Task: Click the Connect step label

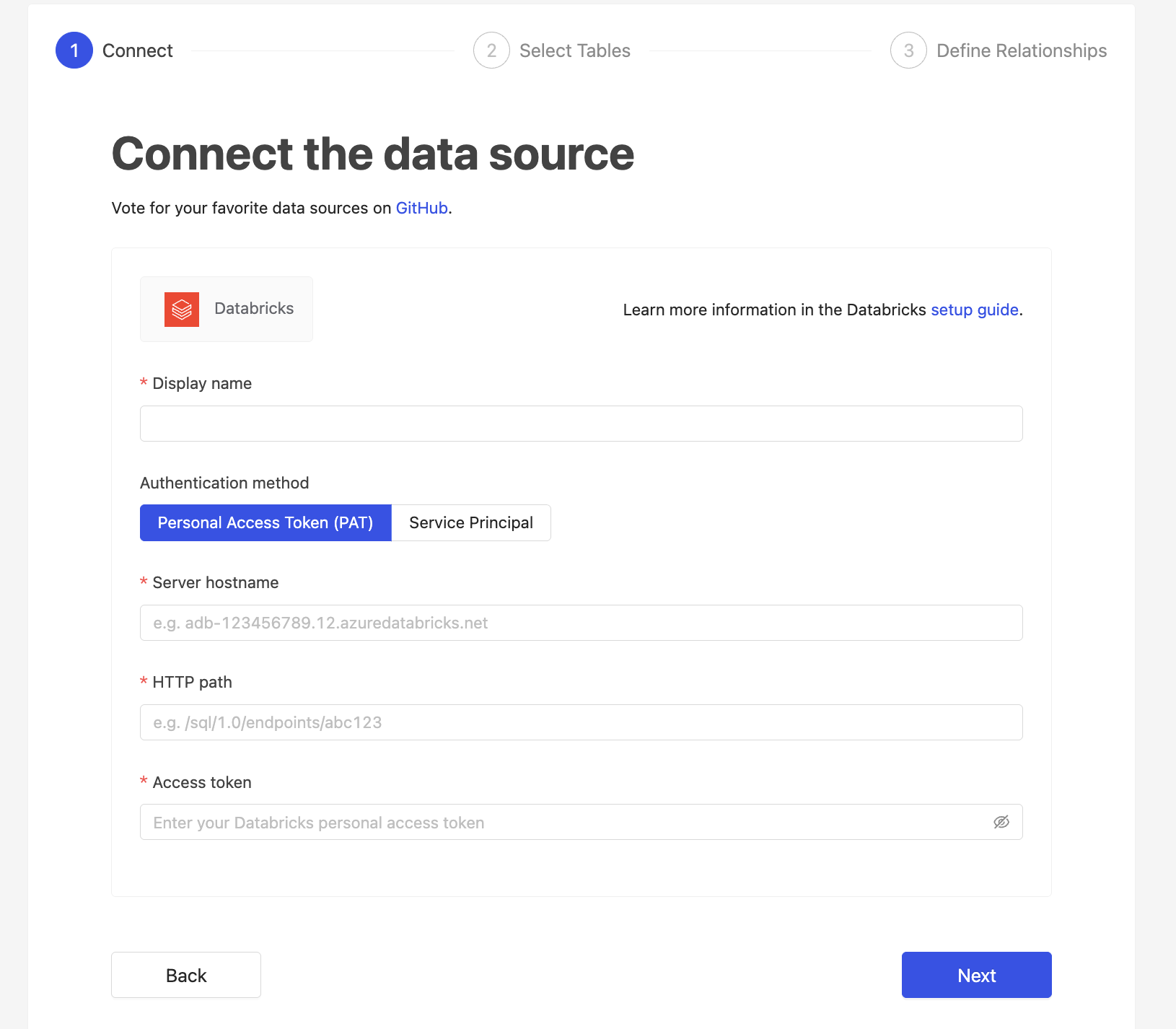Action: click(138, 51)
